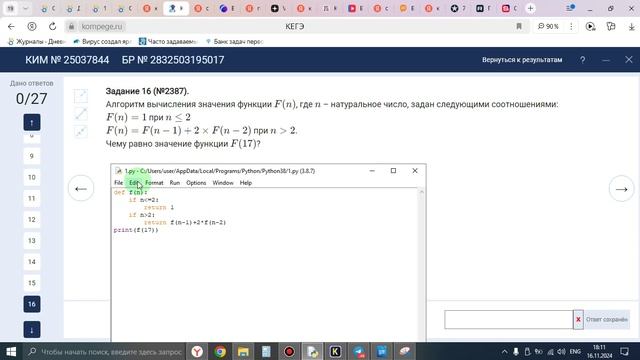Open Window menu in IDLE window
The width and height of the screenshot is (640, 360).
223,183
